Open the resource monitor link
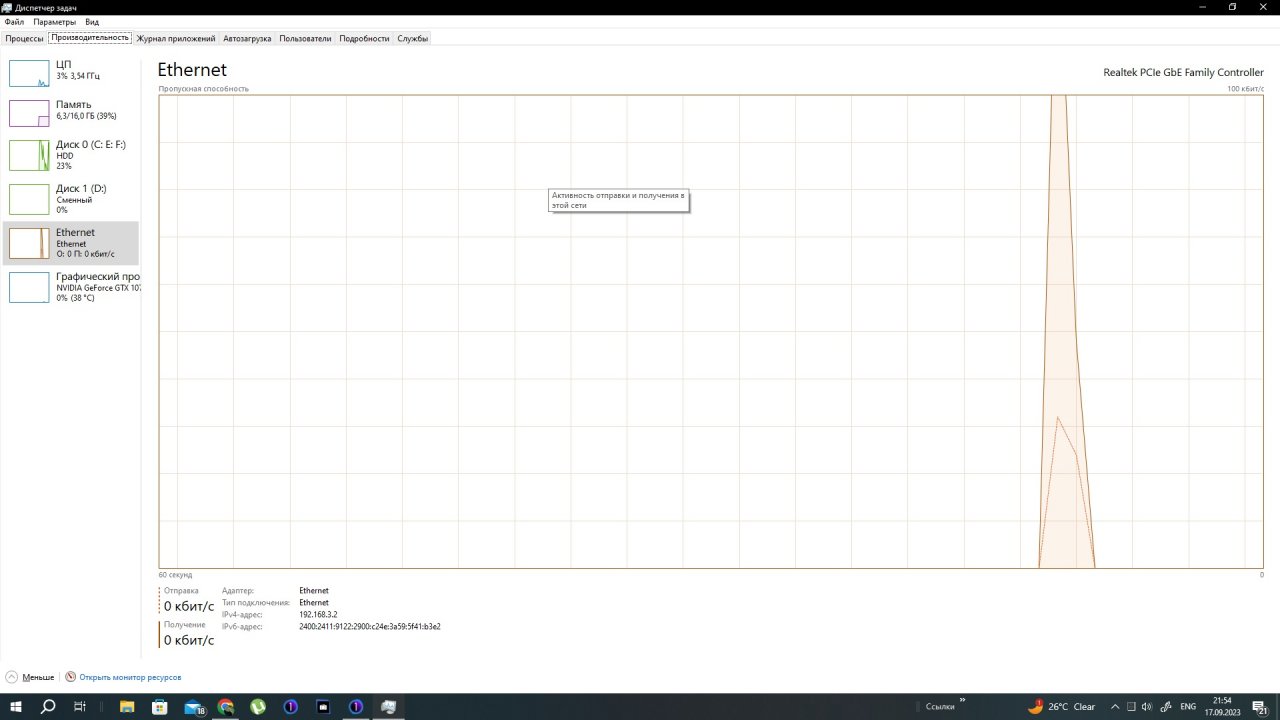This screenshot has height=720, width=1280. (x=130, y=677)
